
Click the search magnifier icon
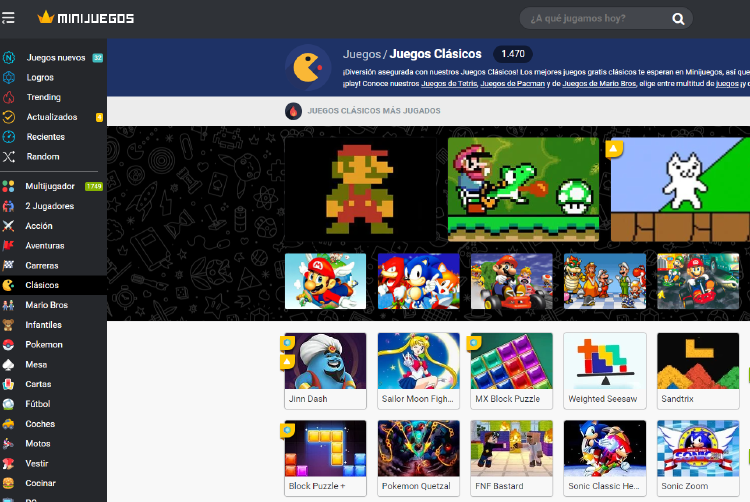(x=678, y=19)
